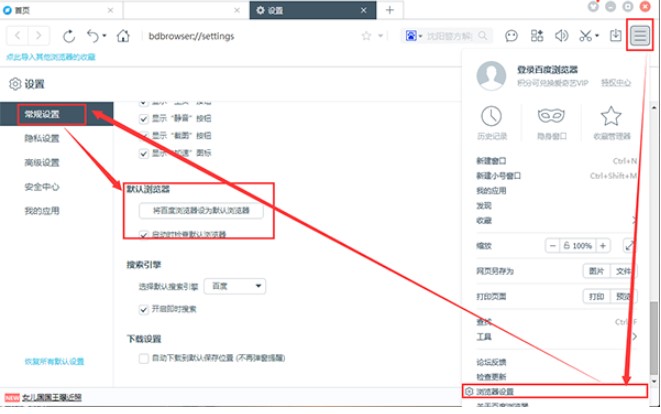Open the app grid toolbar icon
The width and height of the screenshot is (661, 414).
coord(537,36)
